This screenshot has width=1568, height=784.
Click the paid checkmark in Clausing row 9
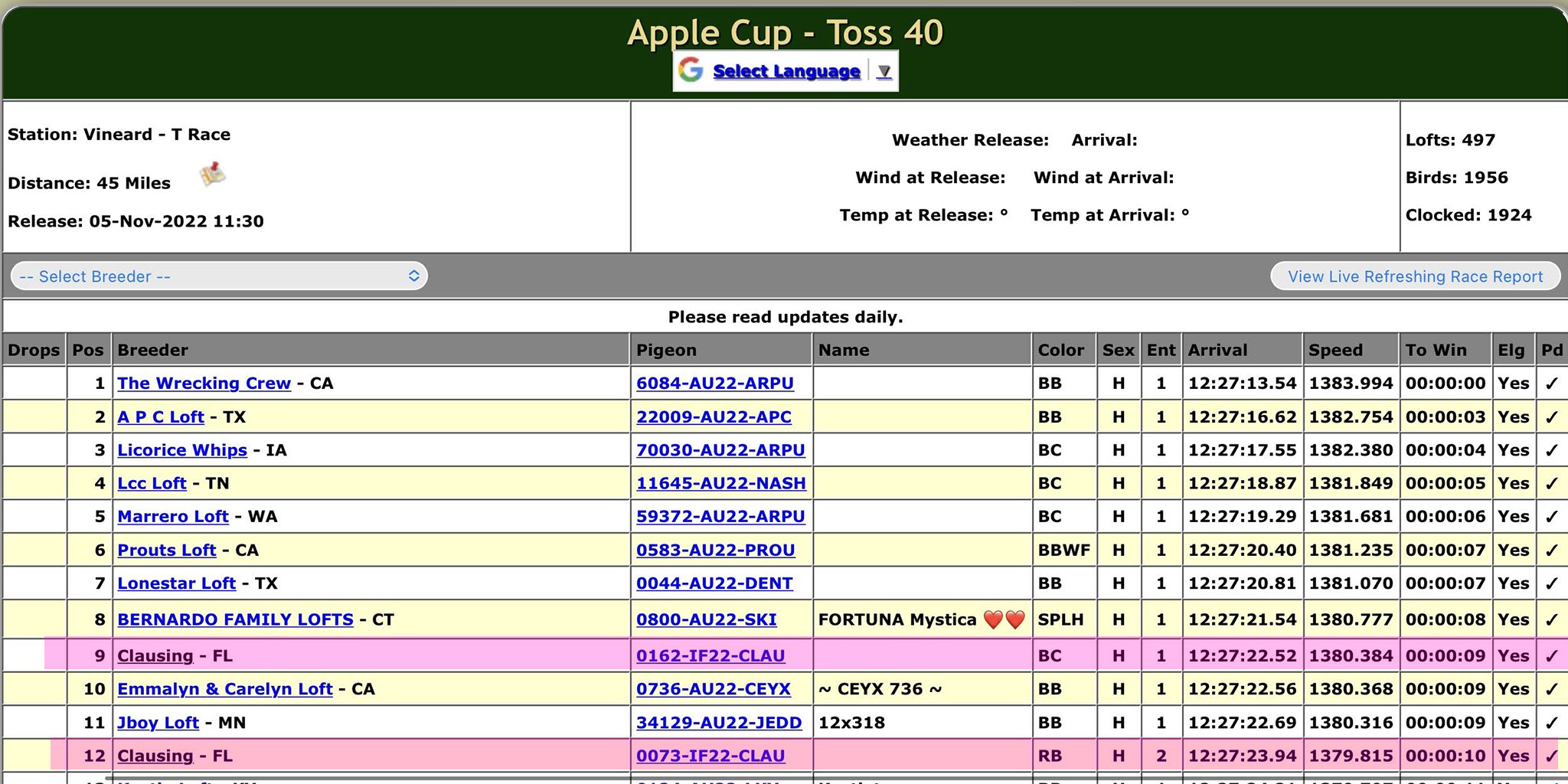click(1551, 656)
